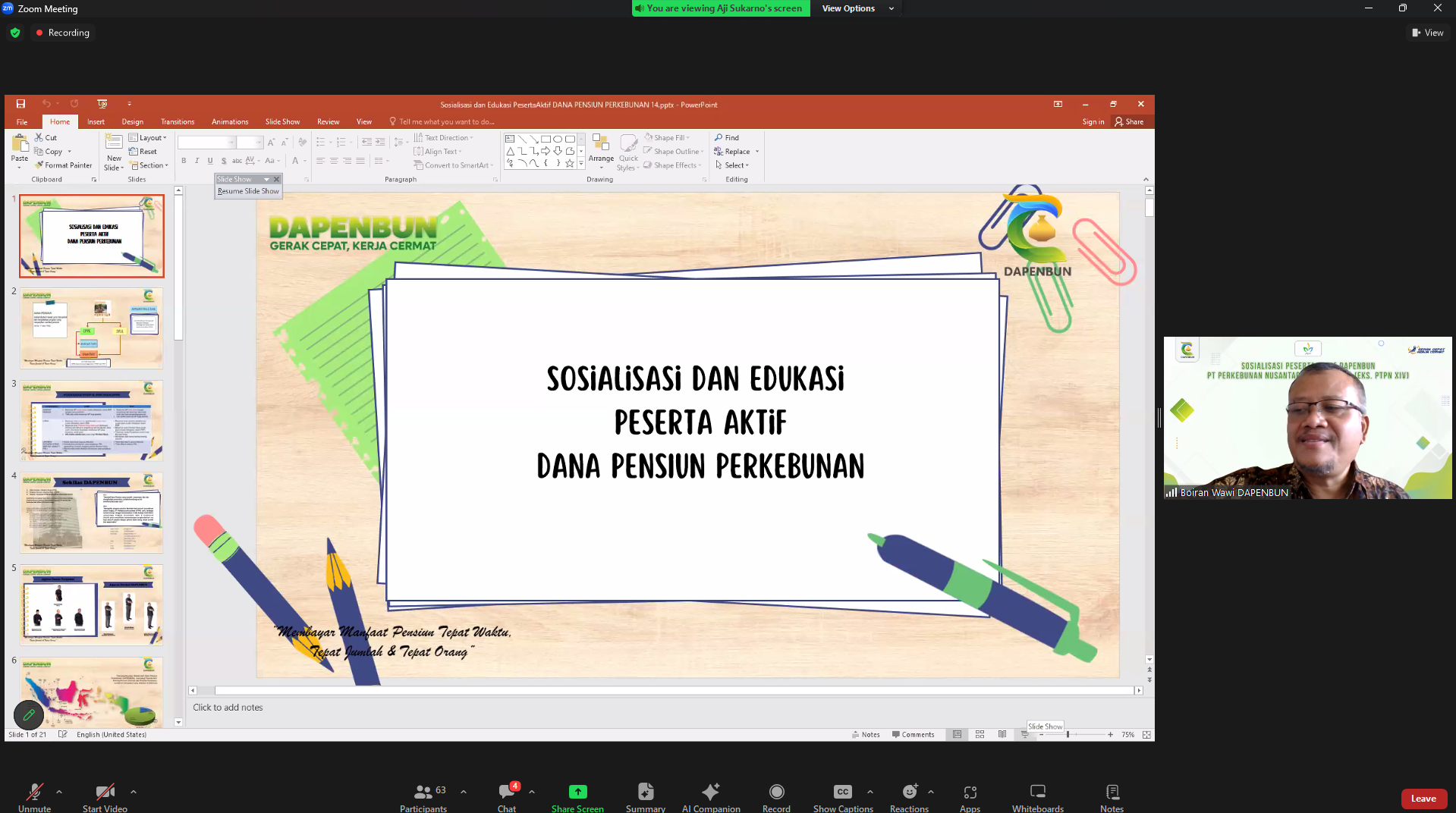Expand video options arrow next to Start Video
This screenshot has height=813, width=1456.
[134, 792]
